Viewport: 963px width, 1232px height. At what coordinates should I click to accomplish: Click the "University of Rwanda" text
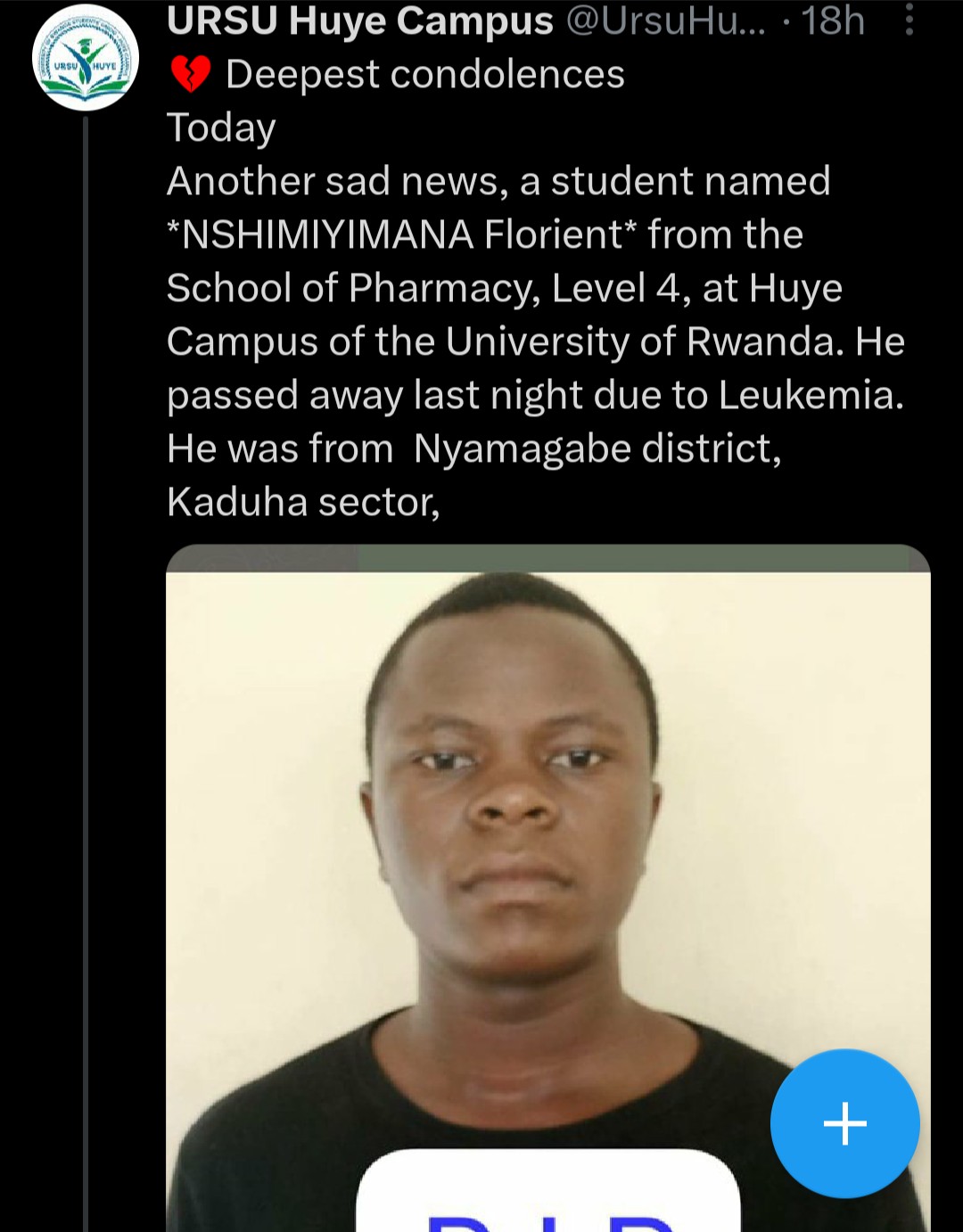point(644,341)
